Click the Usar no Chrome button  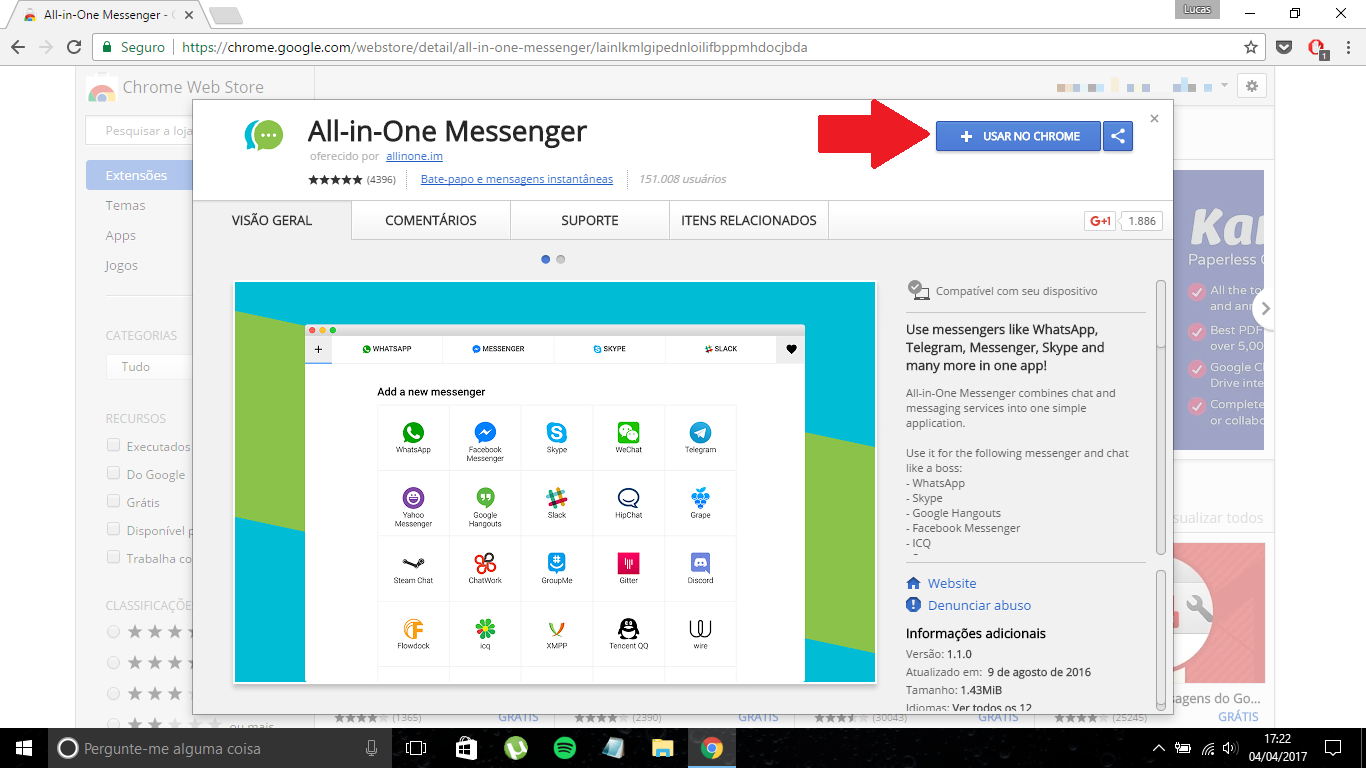click(1018, 137)
